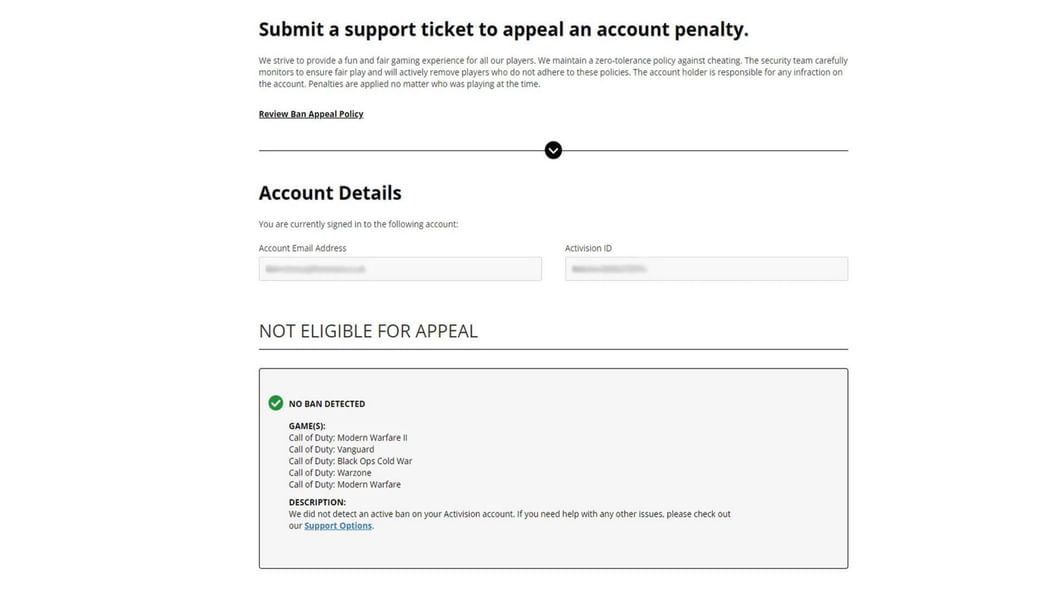Screen dimensions: 1045x594
Task: Click the Activision ID label
Action: coord(588,248)
